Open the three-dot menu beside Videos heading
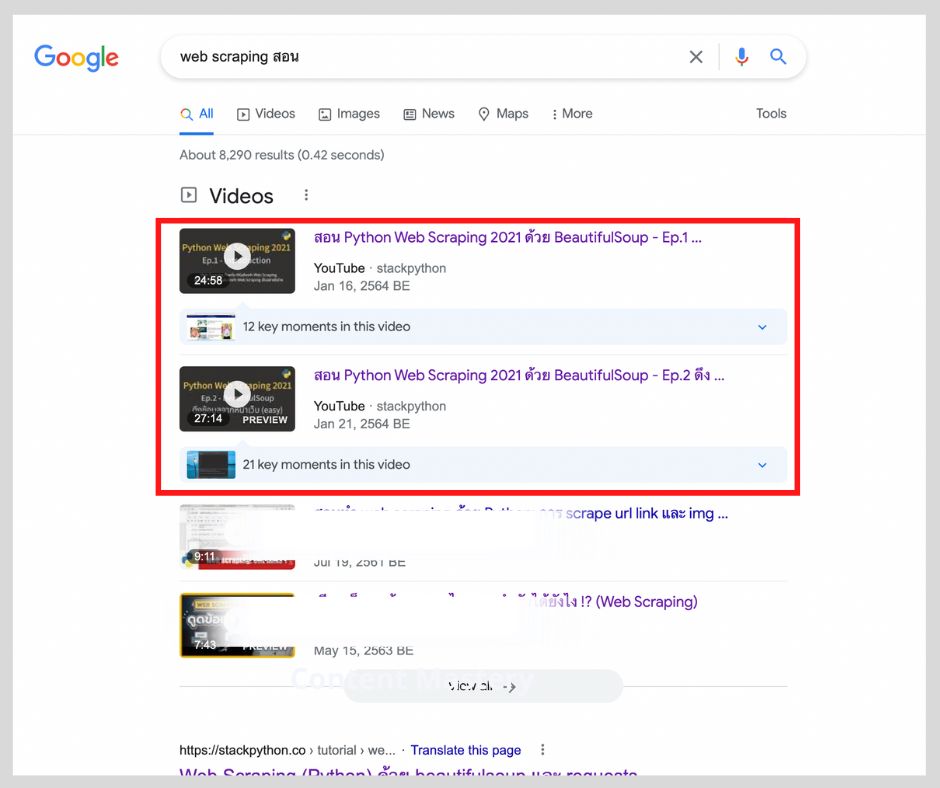 click(x=306, y=195)
